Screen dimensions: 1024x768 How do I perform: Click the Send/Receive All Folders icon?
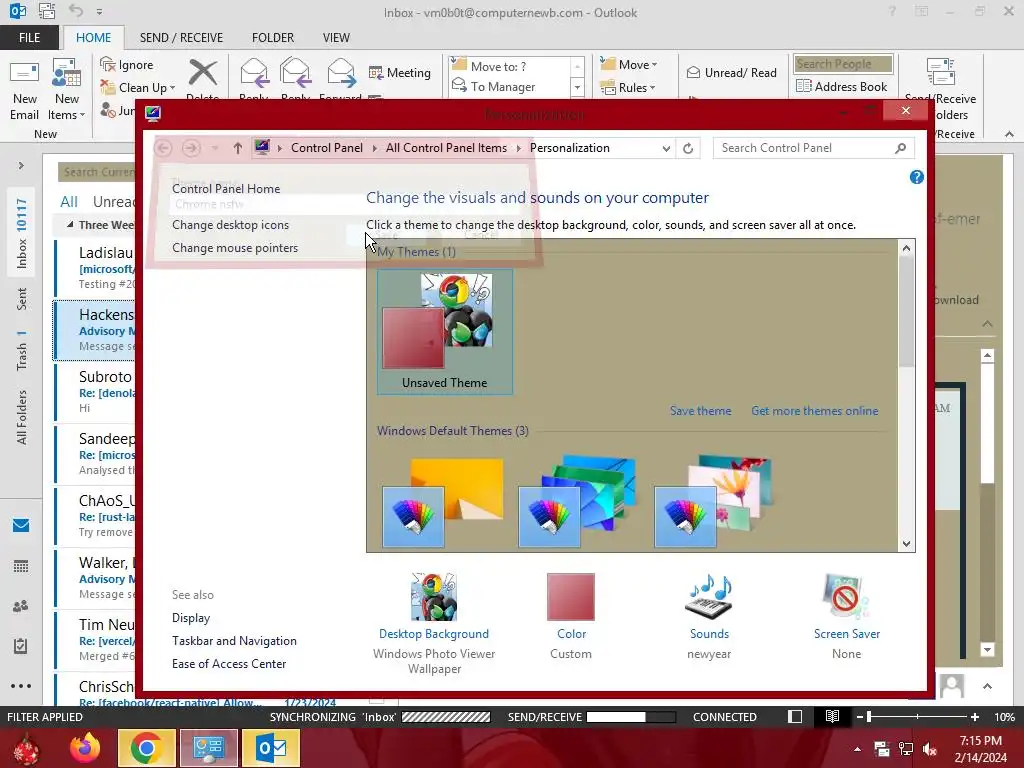940,72
